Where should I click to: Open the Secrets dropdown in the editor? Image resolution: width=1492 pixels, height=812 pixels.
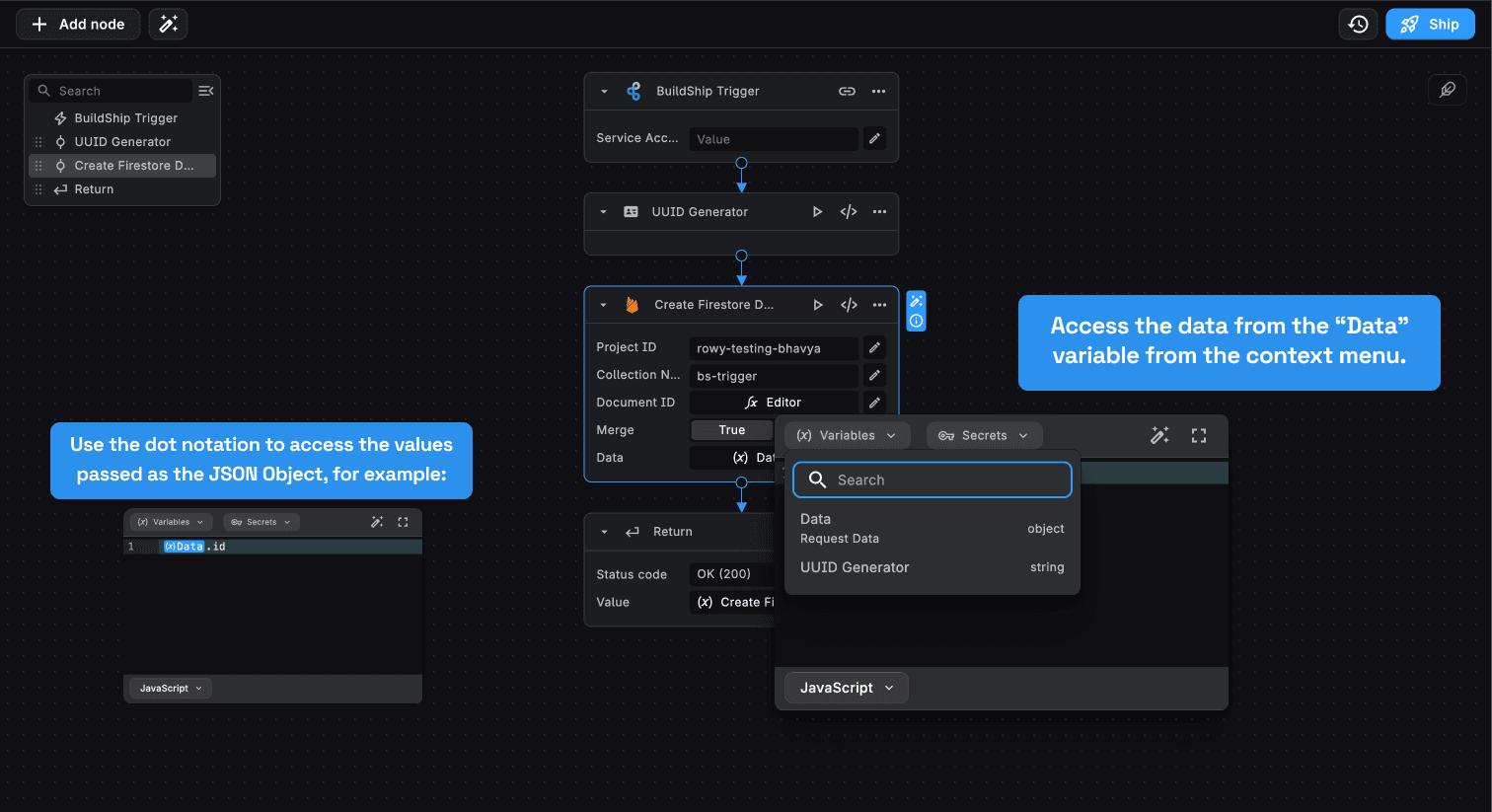pos(984,435)
